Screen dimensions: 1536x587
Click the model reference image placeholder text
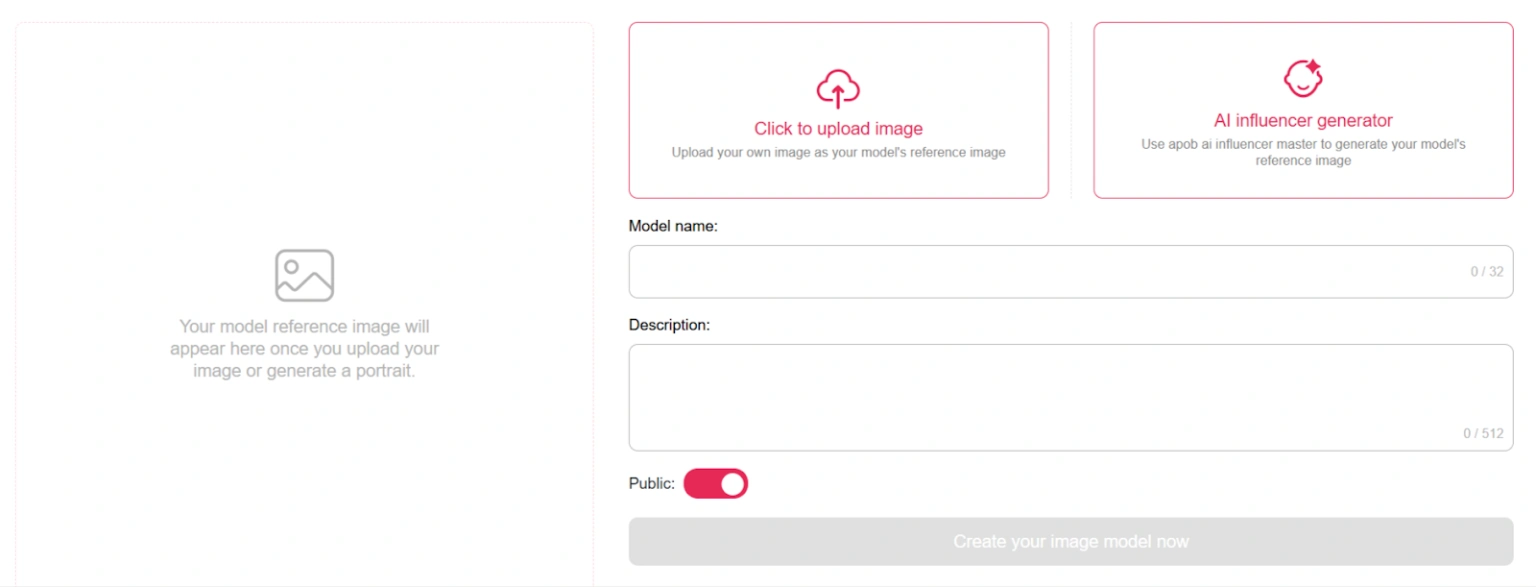tap(304, 348)
